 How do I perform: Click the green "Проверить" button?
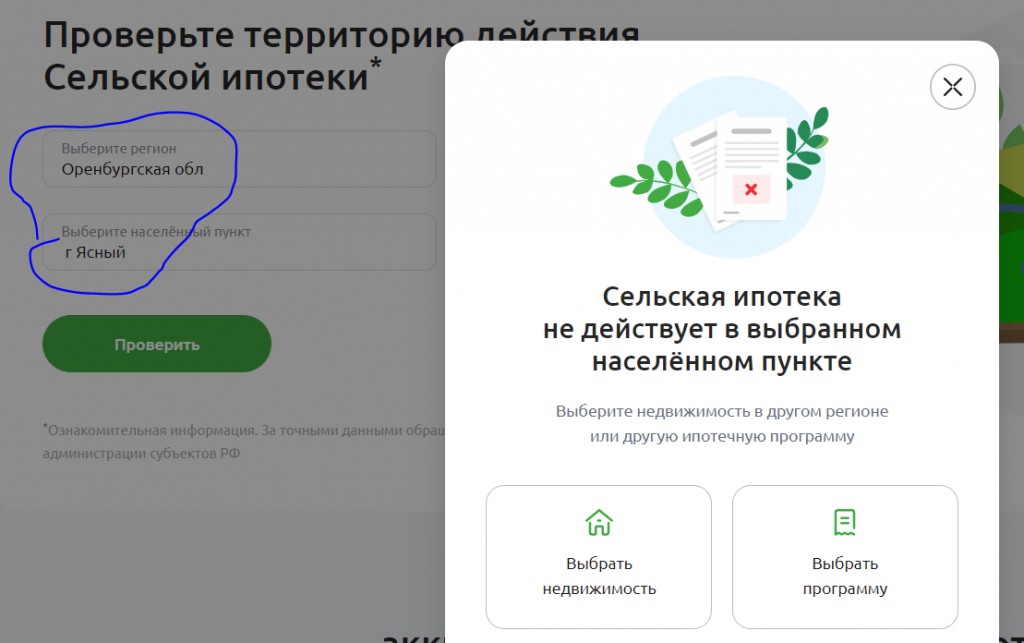[x=157, y=344]
